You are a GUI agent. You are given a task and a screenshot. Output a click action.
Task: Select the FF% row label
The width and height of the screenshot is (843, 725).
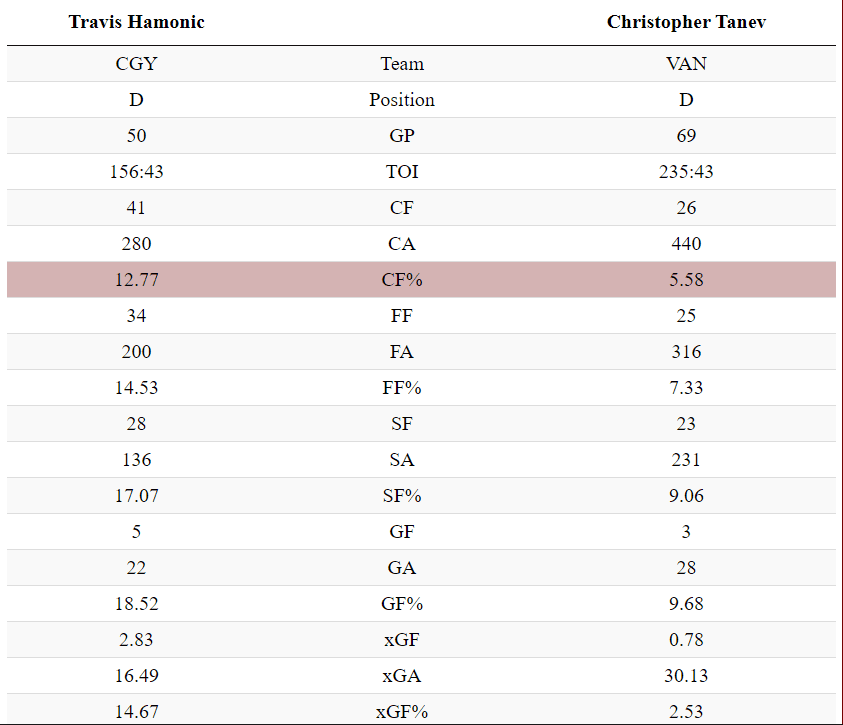[x=402, y=388]
